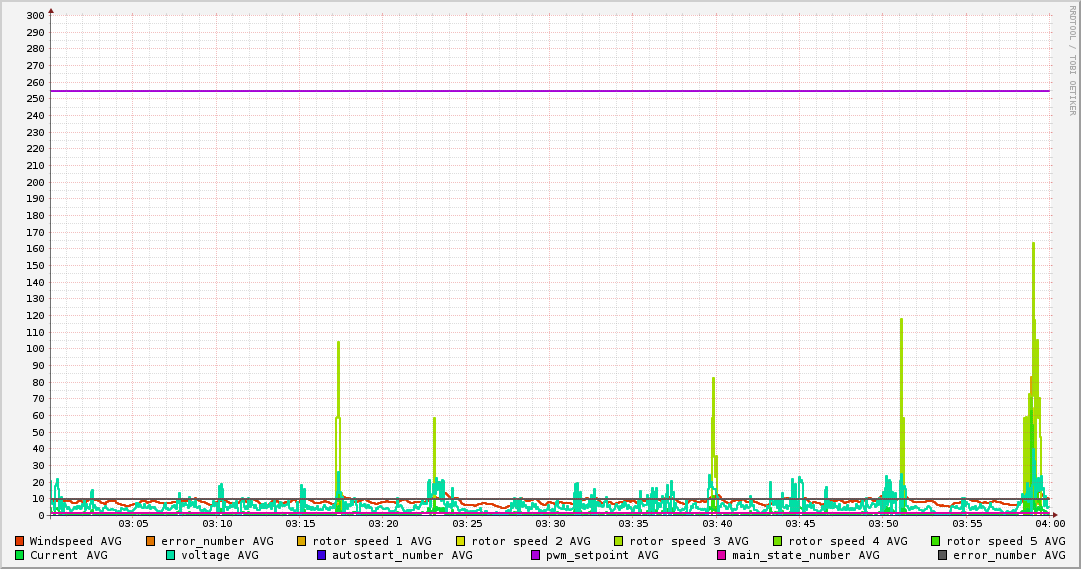The image size is (1081, 569).
Task: Click the 04:00 time axis label
Action: click(1049, 524)
